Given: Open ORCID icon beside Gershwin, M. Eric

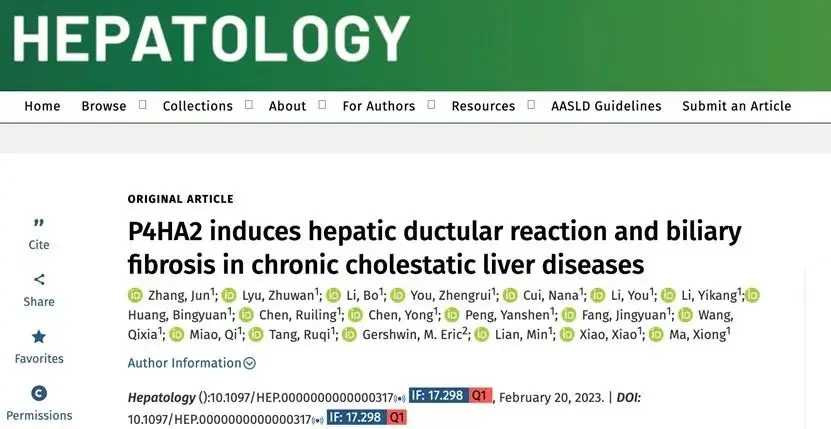Looking at the screenshot, I should point(349,335).
